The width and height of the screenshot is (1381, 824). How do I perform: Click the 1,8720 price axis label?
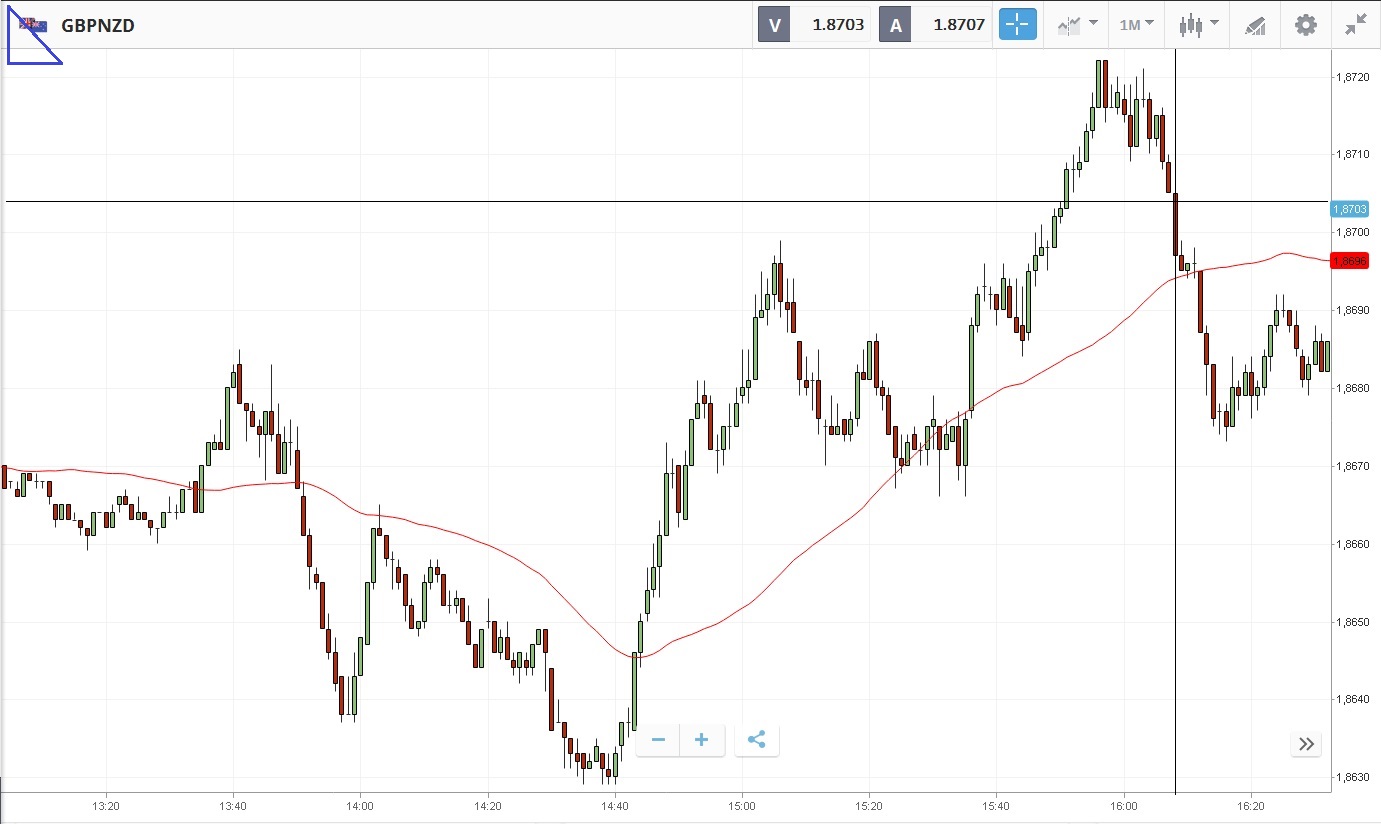(x=1352, y=77)
